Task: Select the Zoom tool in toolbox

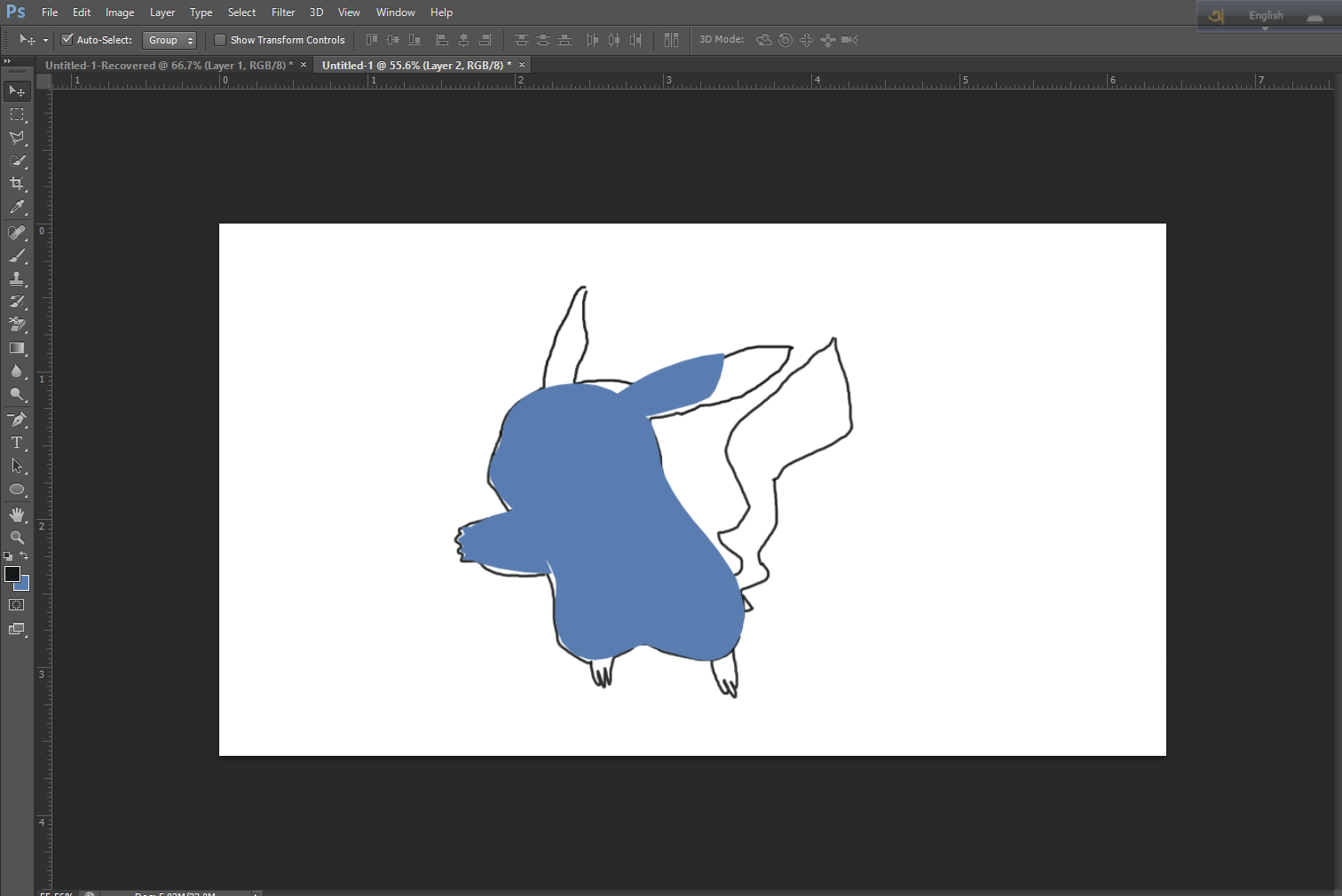Action: pyautogui.click(x=17, y=538)
